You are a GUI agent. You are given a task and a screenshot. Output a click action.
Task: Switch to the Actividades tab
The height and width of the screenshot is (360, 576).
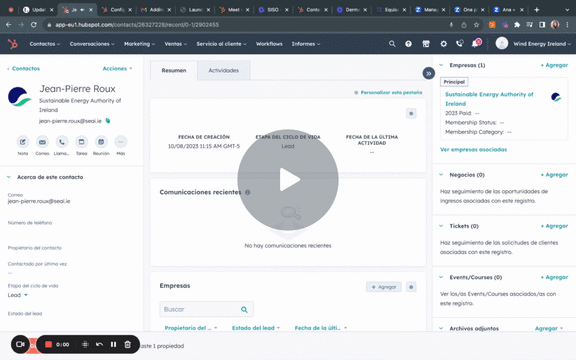pos(224,70)
